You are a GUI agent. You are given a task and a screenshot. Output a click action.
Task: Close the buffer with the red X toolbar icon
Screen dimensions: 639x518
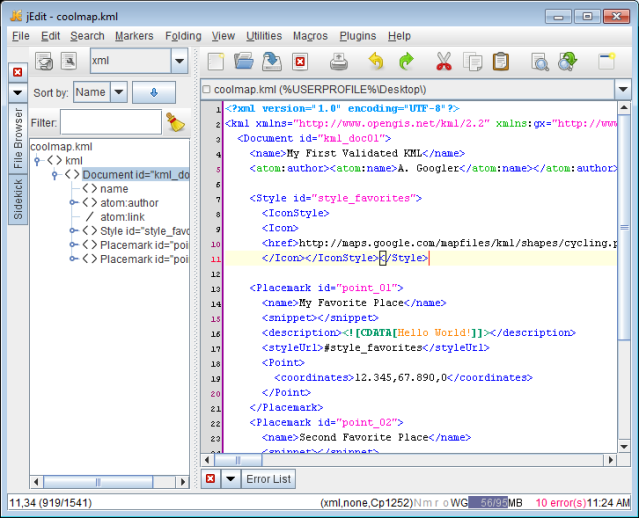(x=300, y=62)
